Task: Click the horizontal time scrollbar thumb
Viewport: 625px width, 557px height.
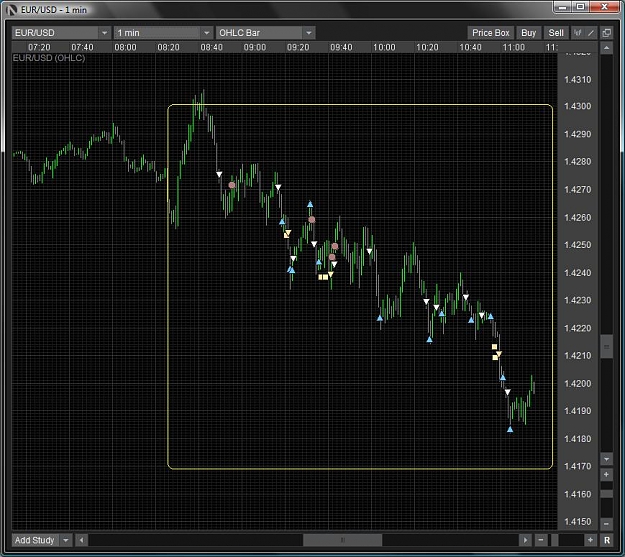Action: point(342,540)
